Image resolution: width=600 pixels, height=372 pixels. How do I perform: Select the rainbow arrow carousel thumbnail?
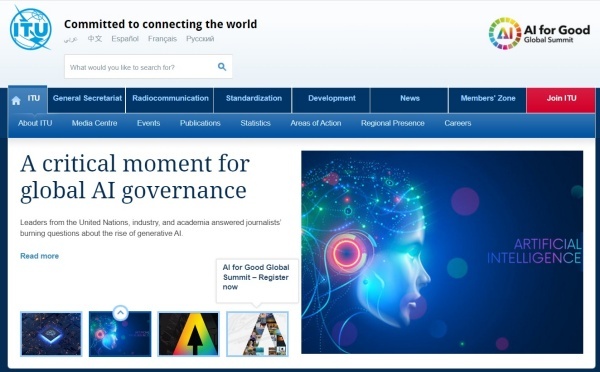[x=189, y=334]
